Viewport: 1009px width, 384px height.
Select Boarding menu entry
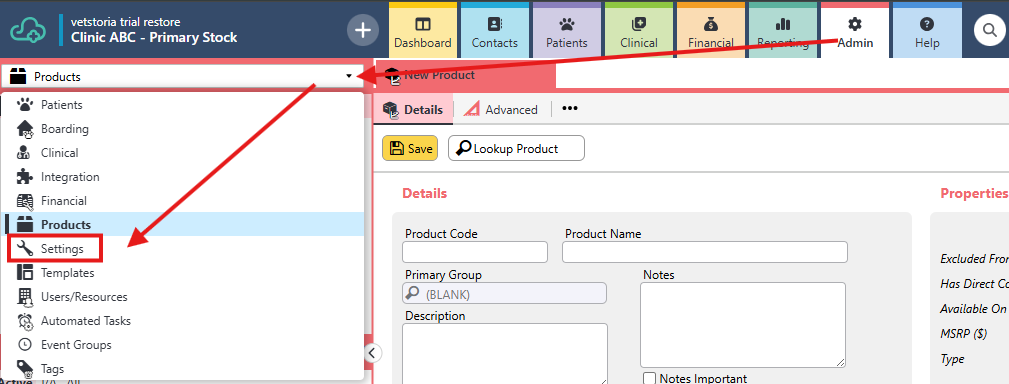pyautogui.click(x=183, y=129)
